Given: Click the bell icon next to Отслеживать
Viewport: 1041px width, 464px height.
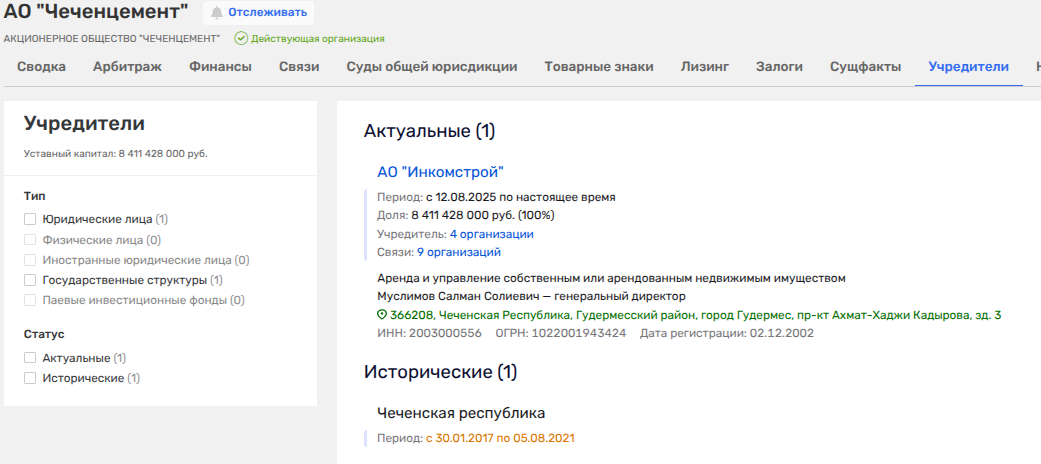Looking at the screenshot, I should point(217,13).
